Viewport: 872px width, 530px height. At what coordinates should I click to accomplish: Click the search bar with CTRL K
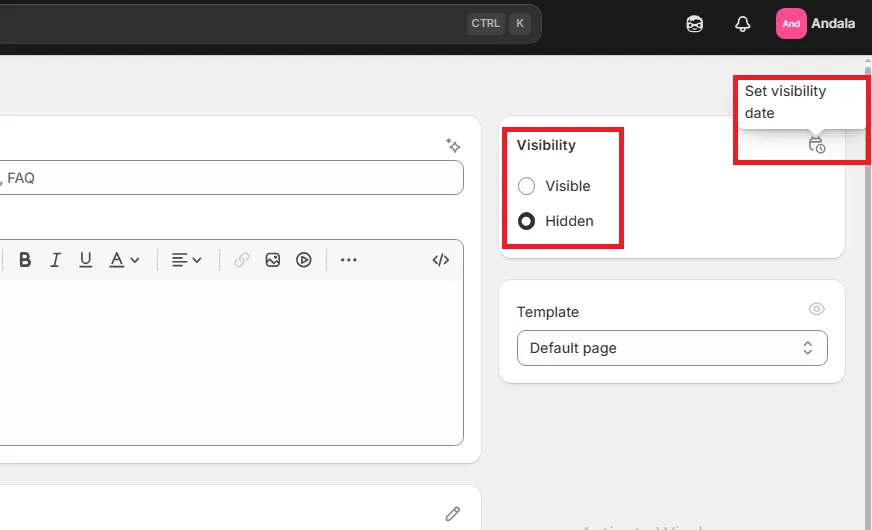point(270,24)
